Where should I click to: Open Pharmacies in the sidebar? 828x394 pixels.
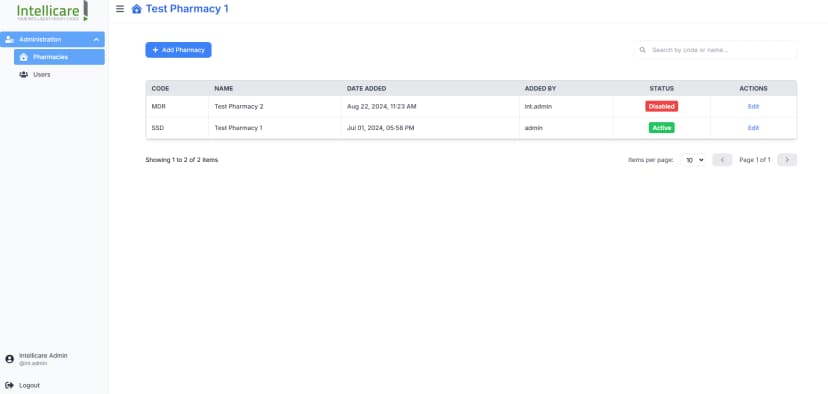(x=59, y=57)
